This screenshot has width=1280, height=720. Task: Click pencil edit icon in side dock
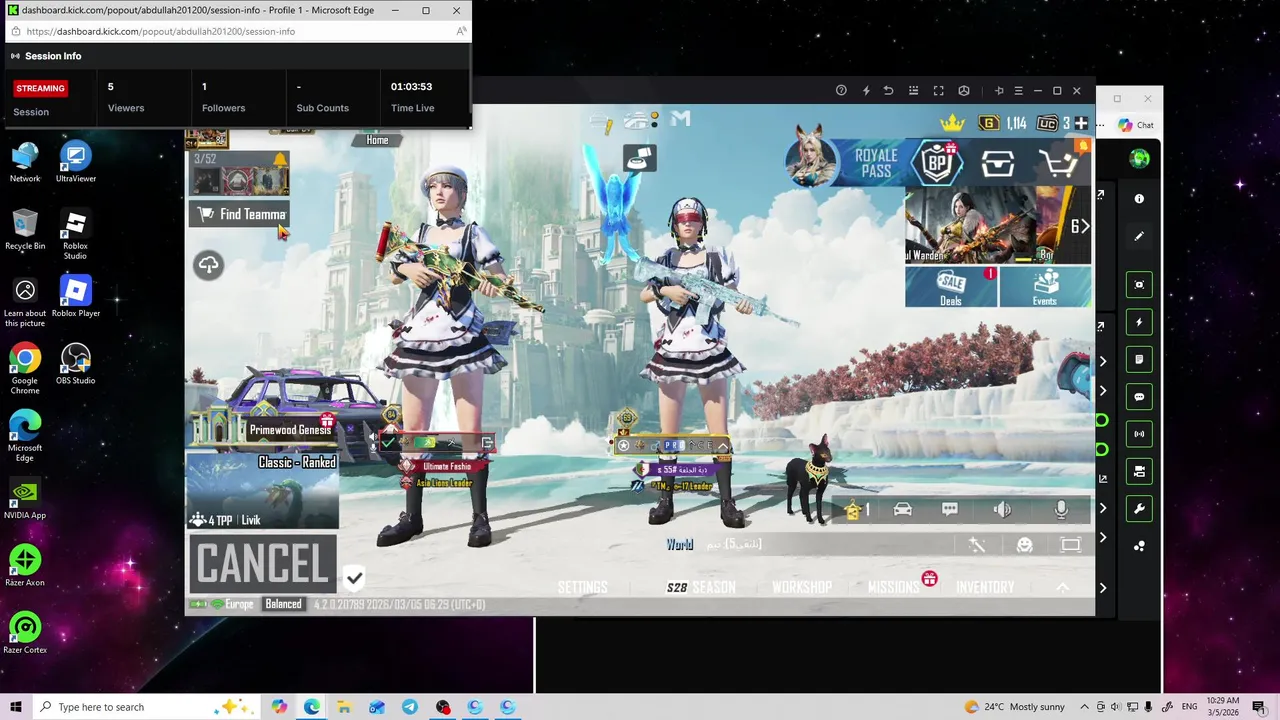[1139, 237]
